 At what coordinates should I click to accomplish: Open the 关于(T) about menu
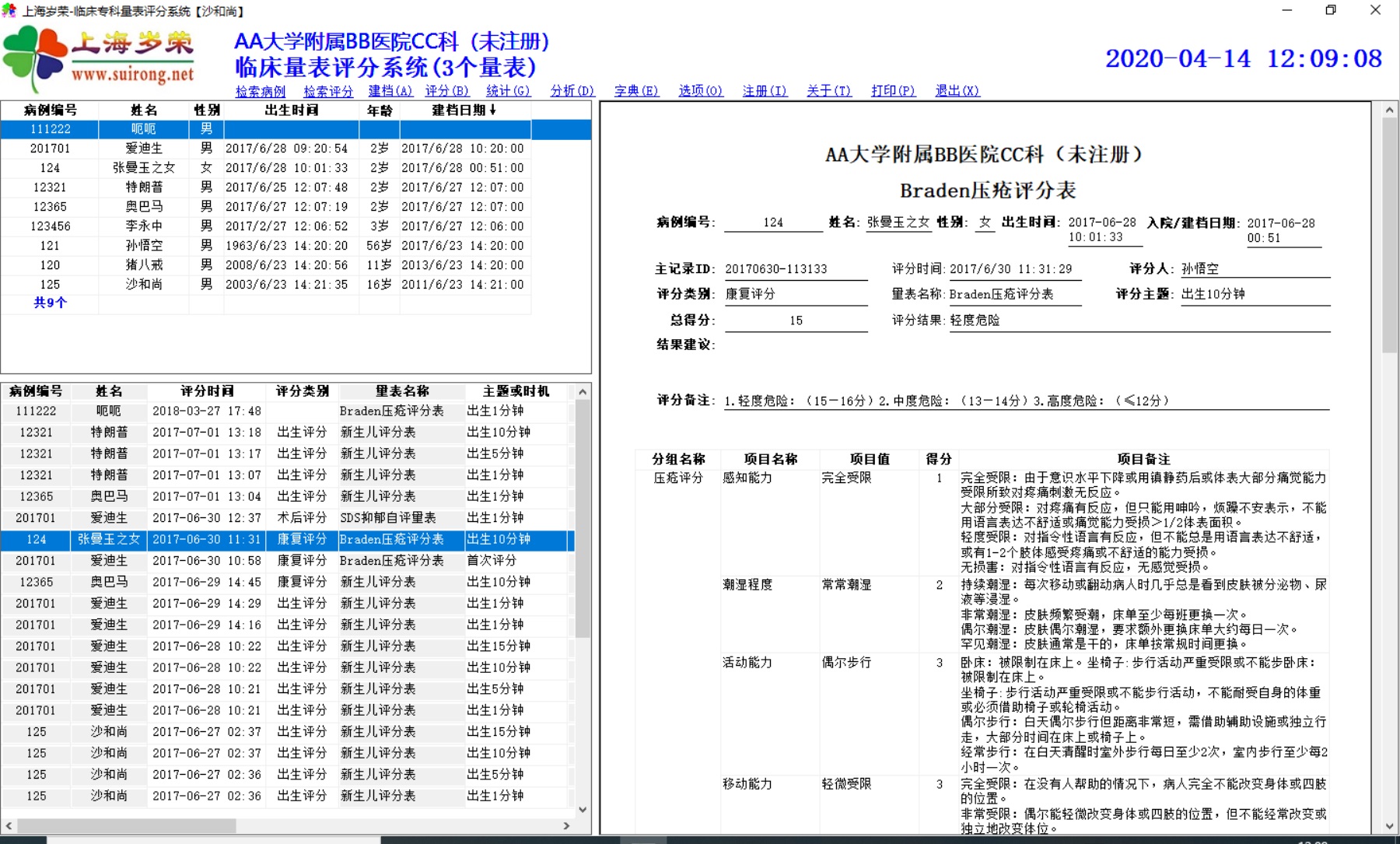pyautogui.click(x=828, y=91)
